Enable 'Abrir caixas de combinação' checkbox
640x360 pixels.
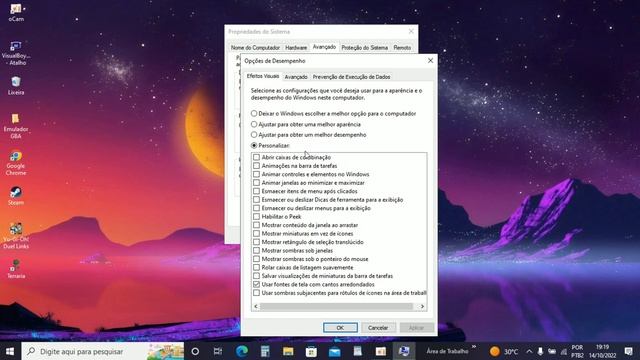point(256,157)
